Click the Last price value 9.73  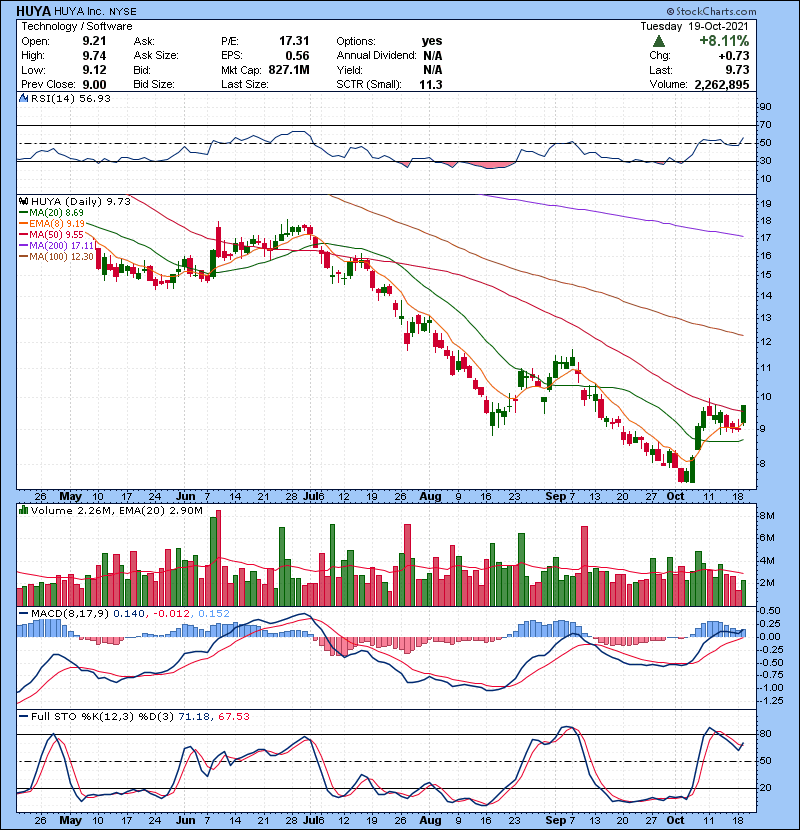[x=737, y=70]
